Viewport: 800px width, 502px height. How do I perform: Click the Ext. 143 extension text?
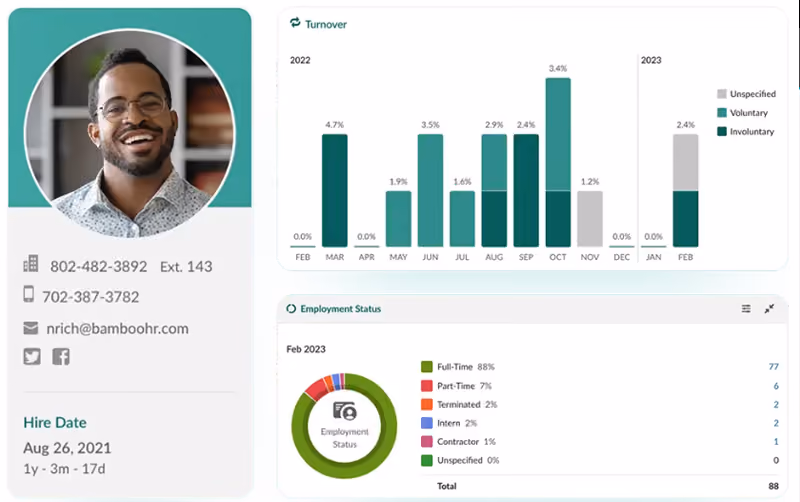(x=186, y=266)
